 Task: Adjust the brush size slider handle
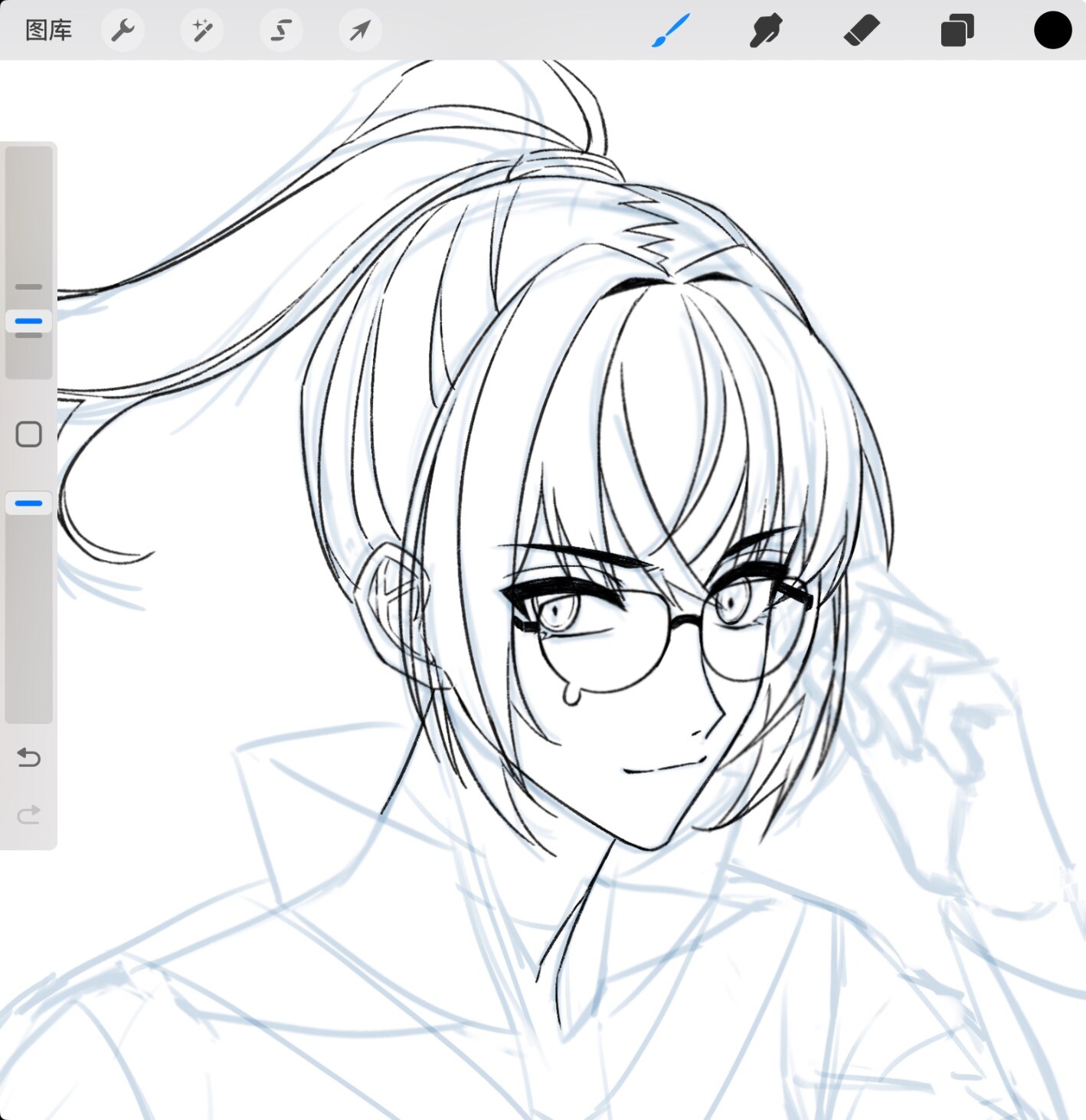point(28,321)
